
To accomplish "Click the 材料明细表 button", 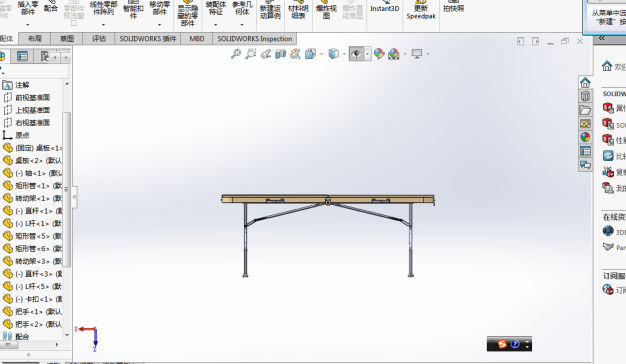I will (298, 10).
